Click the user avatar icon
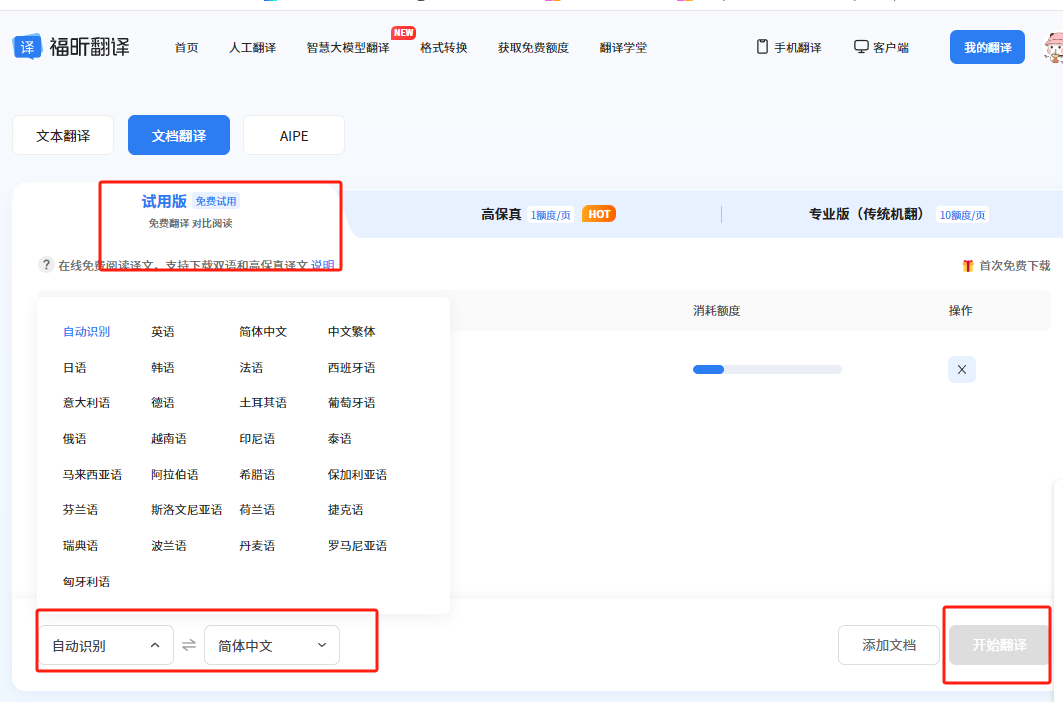Viewport: 1063px width, 702px height. point(1054,47)
